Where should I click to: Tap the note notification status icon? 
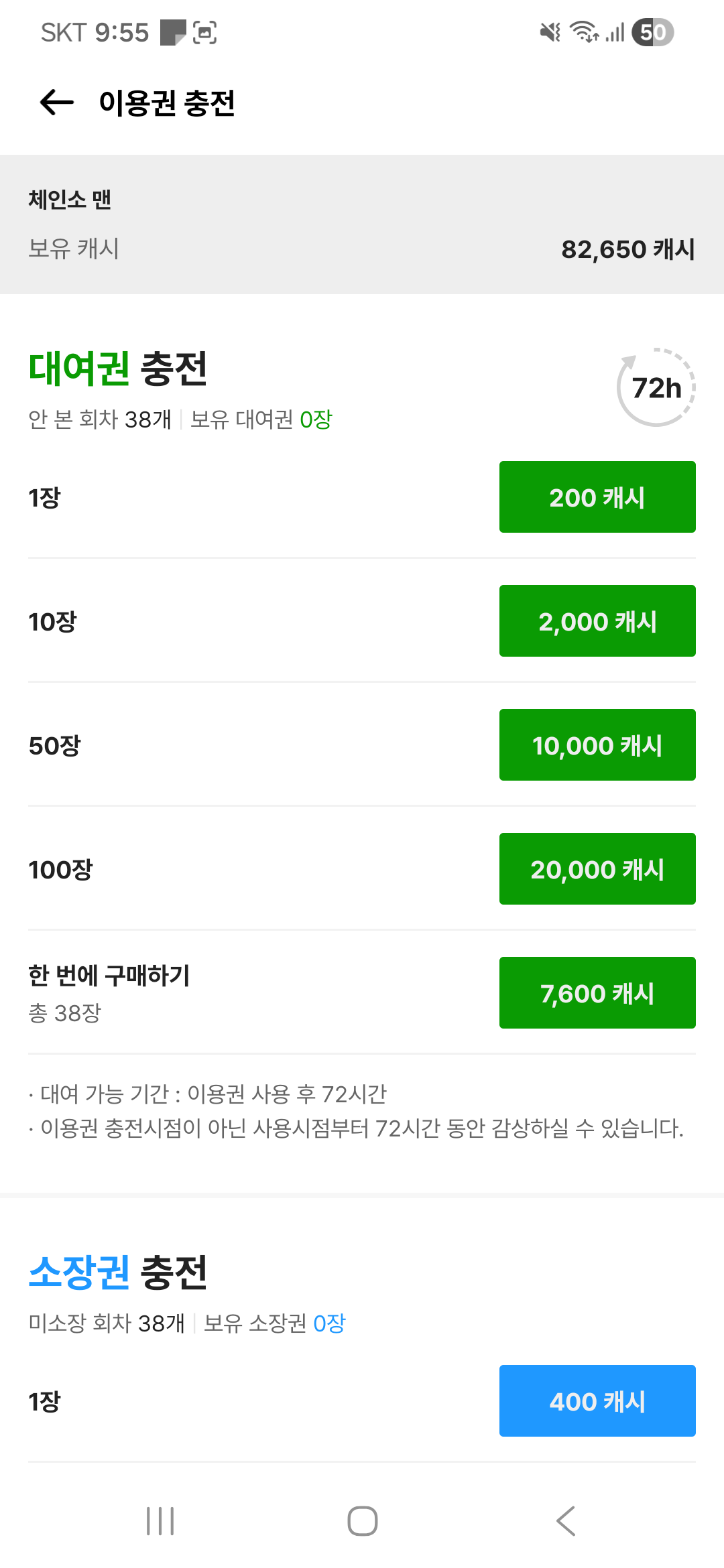(173, 32)
